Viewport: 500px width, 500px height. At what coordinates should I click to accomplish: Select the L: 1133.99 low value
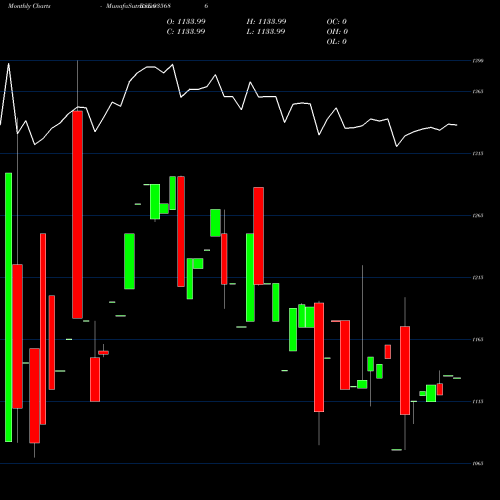pos(266,32)
